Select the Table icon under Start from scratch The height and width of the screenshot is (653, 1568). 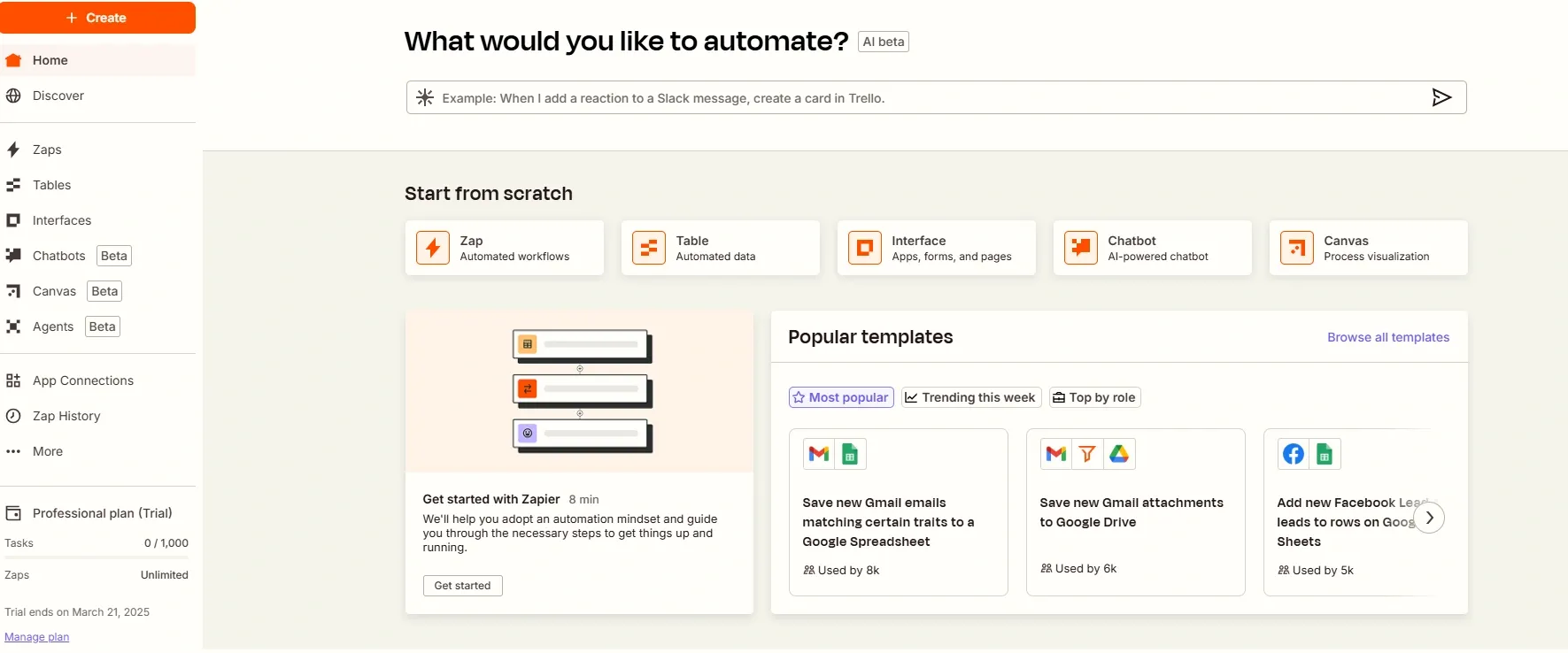[649, 248]
